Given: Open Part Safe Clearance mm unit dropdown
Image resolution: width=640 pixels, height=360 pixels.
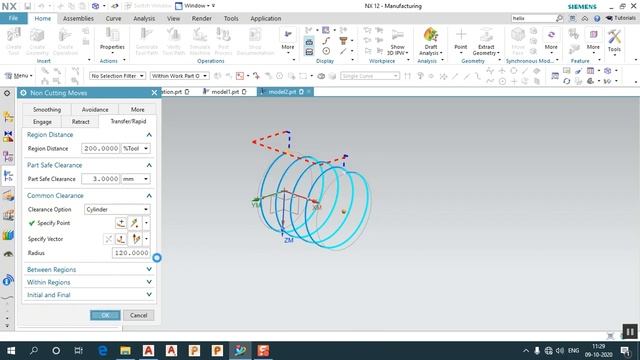Looking at the screenshot, I should click(136, 179).
